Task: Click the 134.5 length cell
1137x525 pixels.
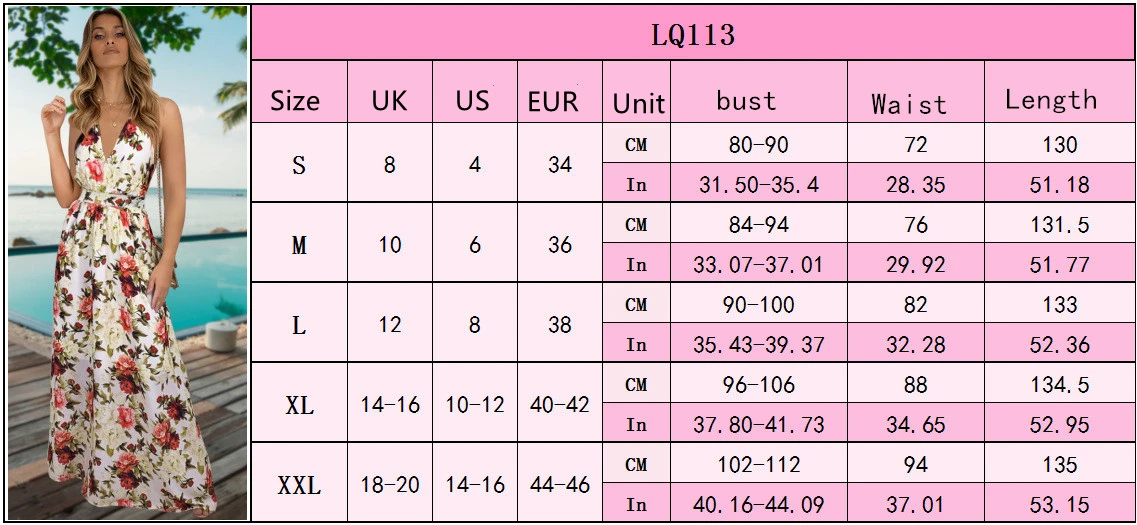Action: (x=1059, y=385)
